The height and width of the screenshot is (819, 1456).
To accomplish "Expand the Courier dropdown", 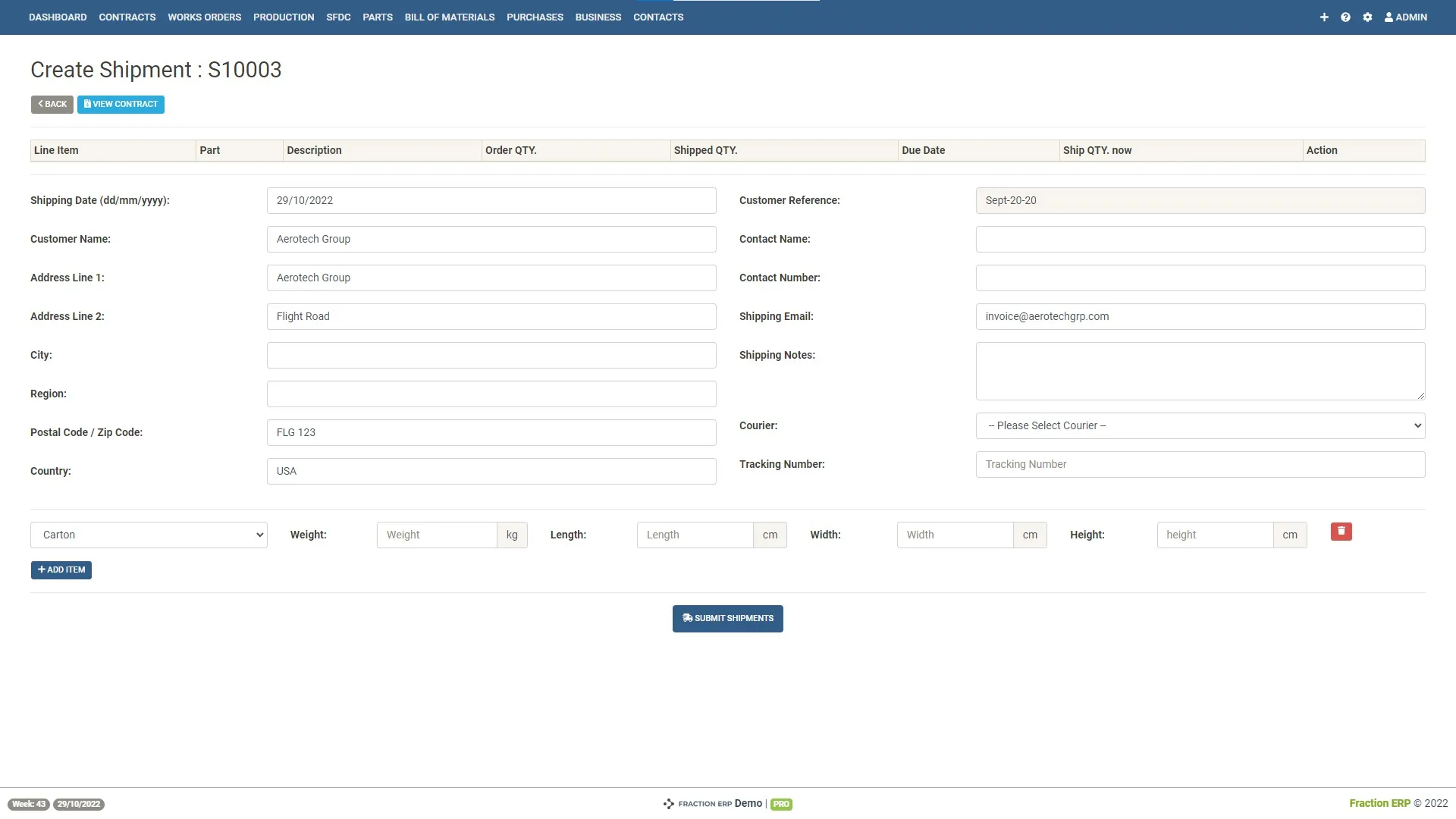I will coord(1200,425).
